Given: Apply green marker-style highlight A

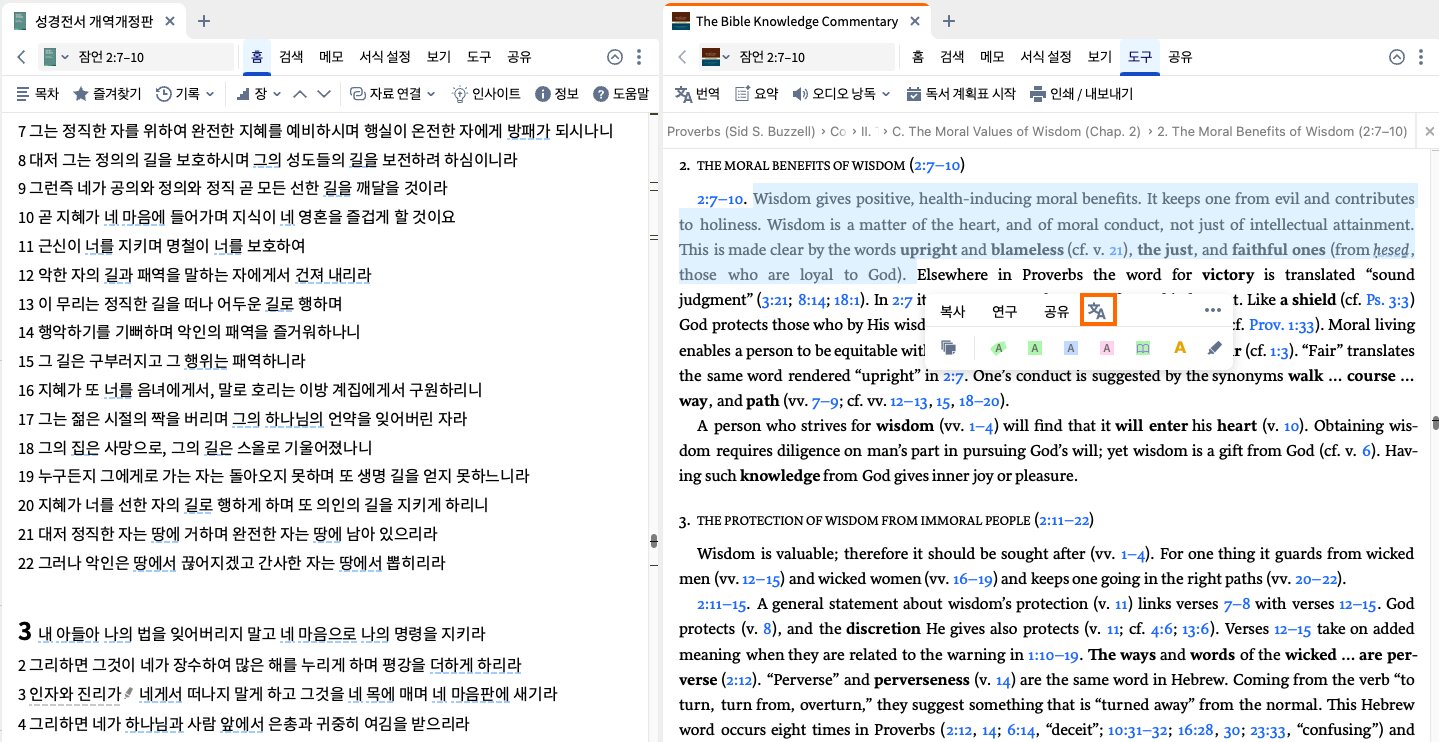Looking at the screenshot, I should (997, 348).
